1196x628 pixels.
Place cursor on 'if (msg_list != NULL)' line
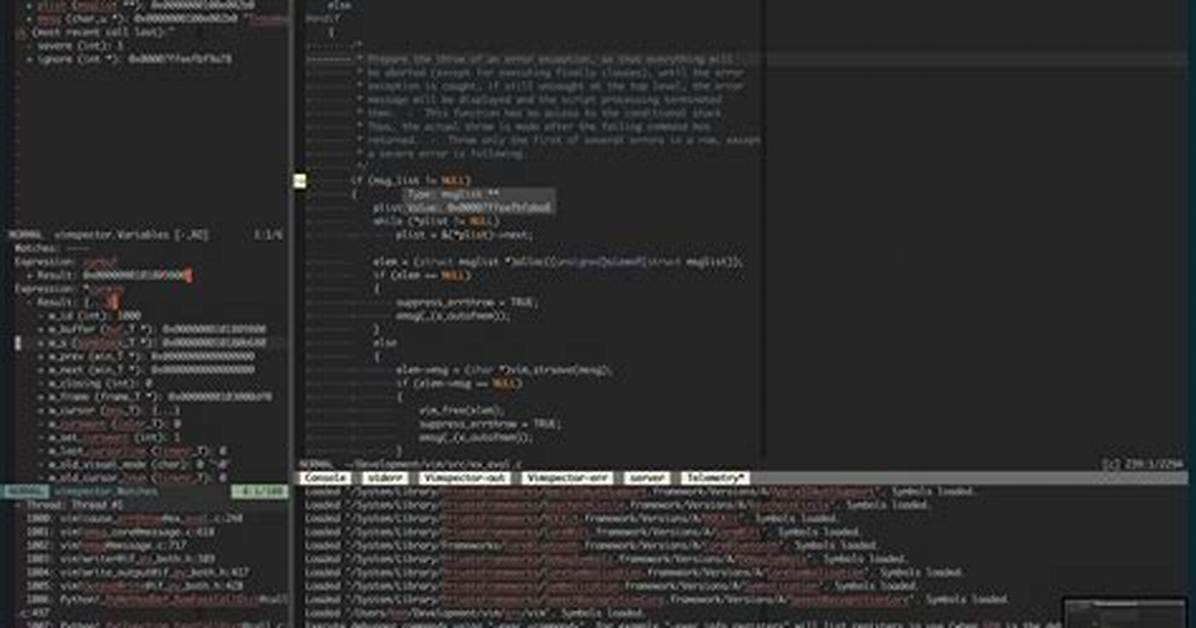pyautogui.click(x=411, y=181)
